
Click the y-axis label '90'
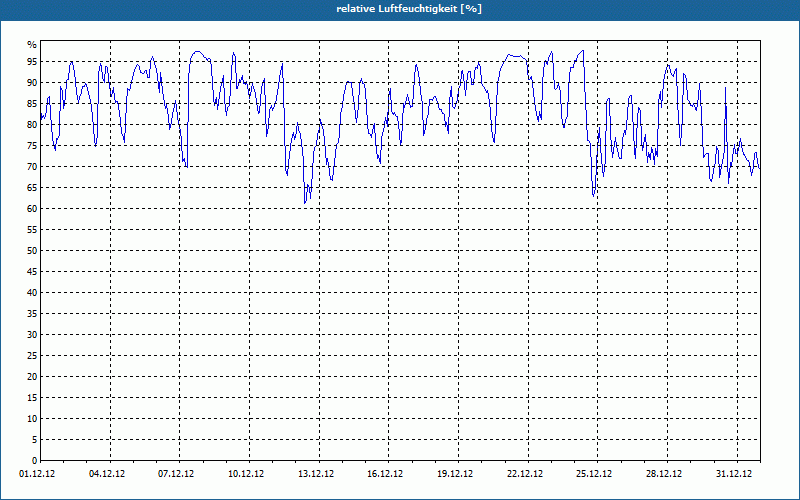click(x=32, y=83)
